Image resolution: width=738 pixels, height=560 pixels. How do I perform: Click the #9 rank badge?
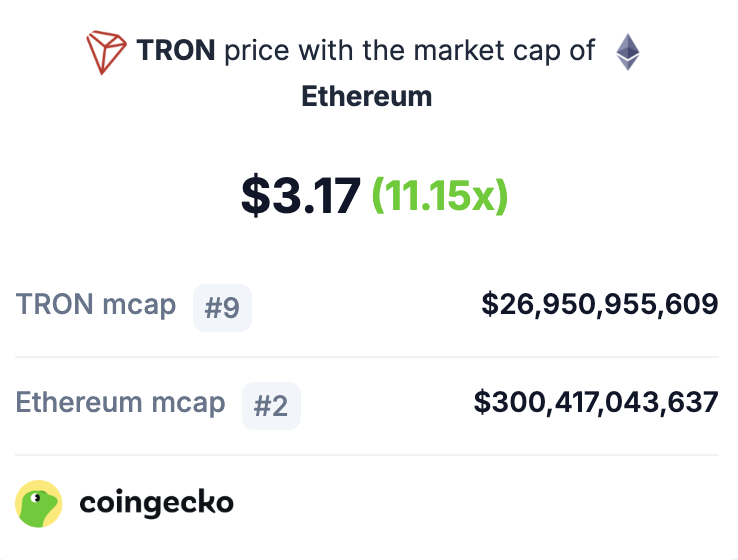pos(222,308)
